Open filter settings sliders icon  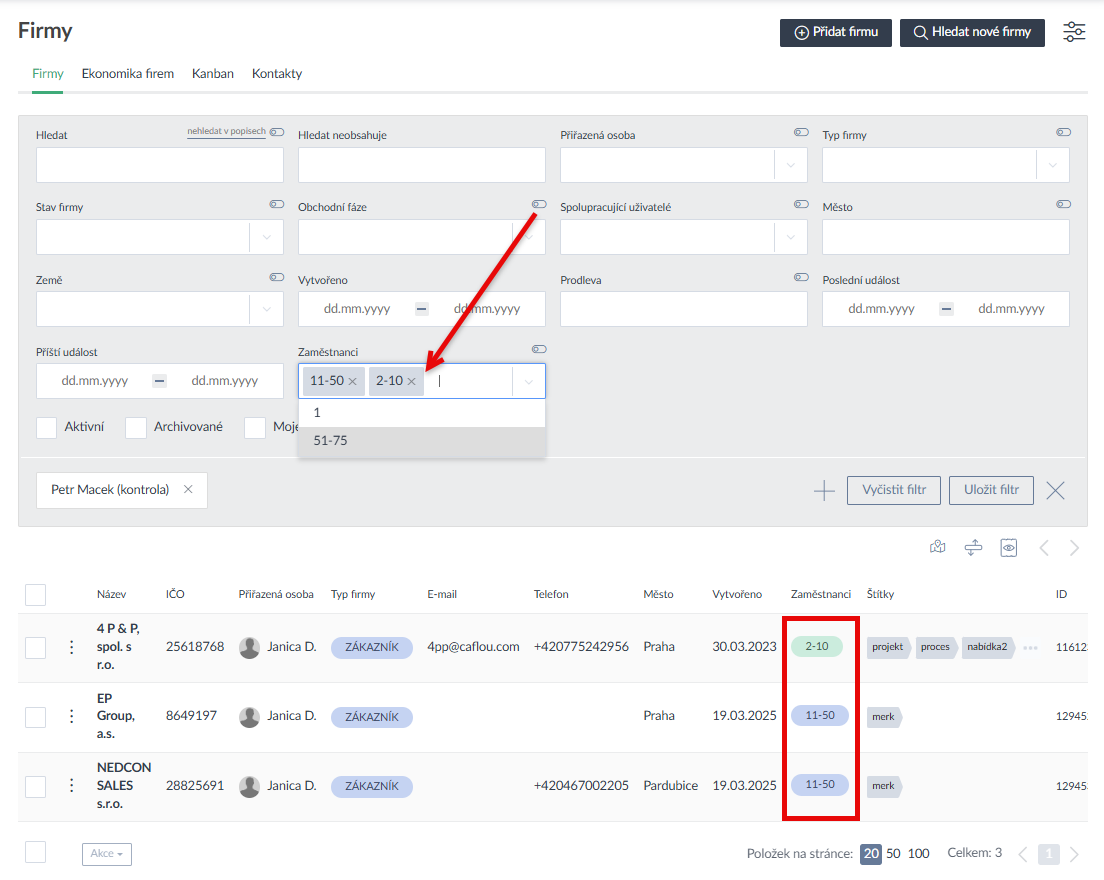click(1074, 32)
